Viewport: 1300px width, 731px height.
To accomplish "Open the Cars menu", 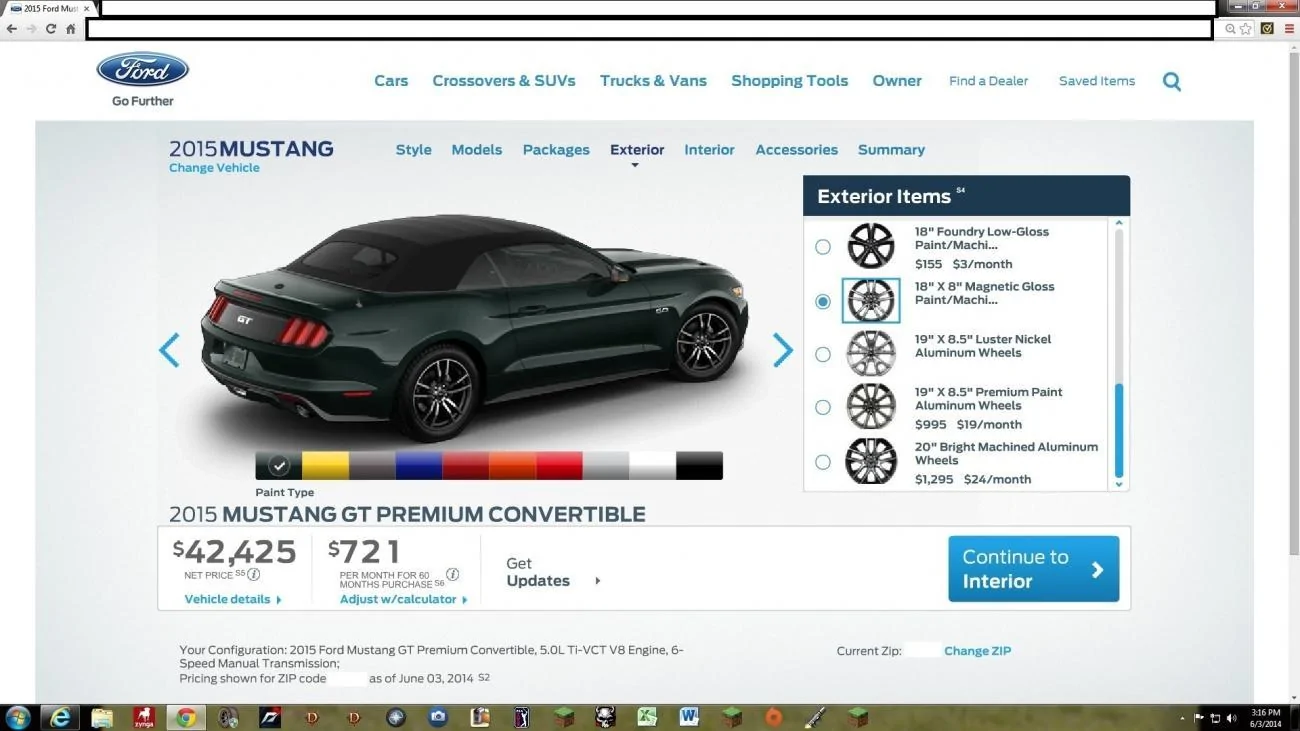I will 391,81.
